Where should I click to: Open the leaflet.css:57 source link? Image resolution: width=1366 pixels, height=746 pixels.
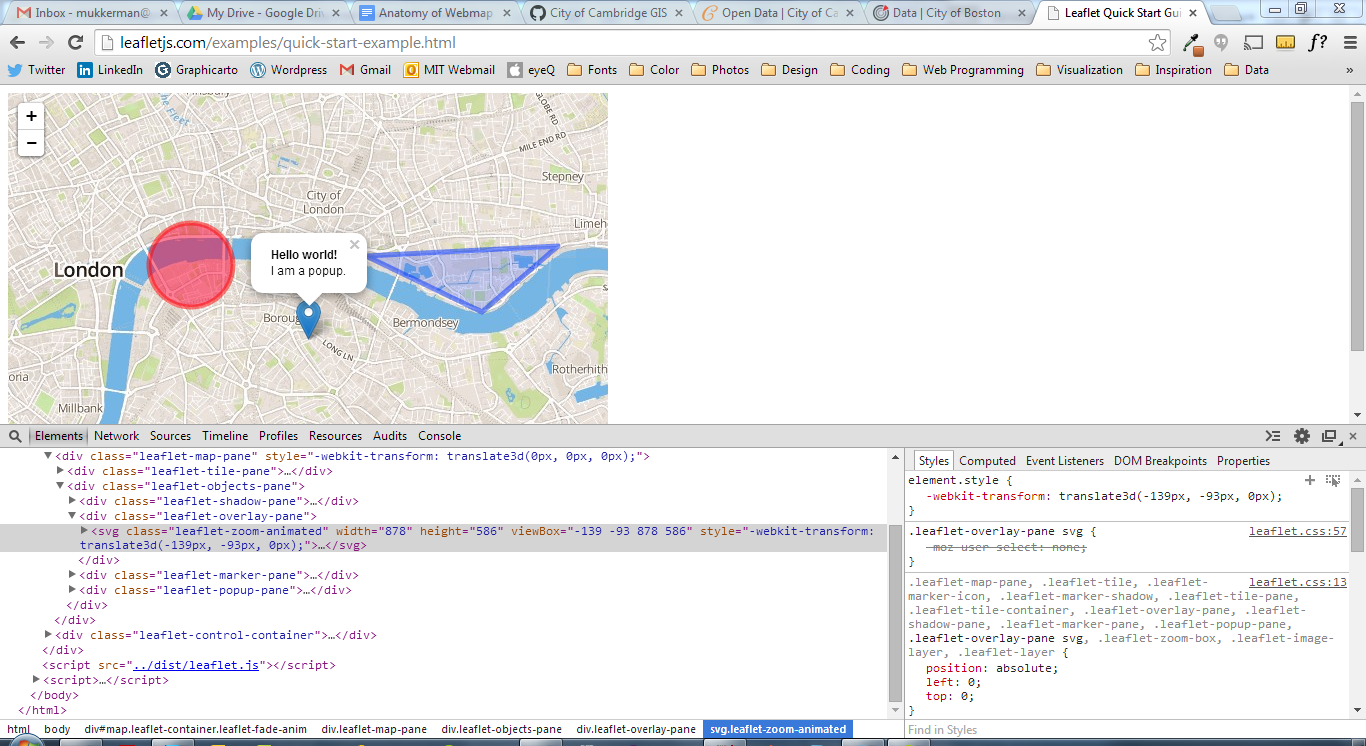pyautogui.click(x=1298, y=532)
